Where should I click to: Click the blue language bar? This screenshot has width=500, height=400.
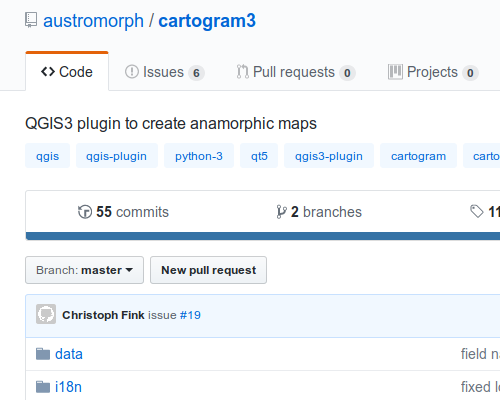tap(263, 236)
